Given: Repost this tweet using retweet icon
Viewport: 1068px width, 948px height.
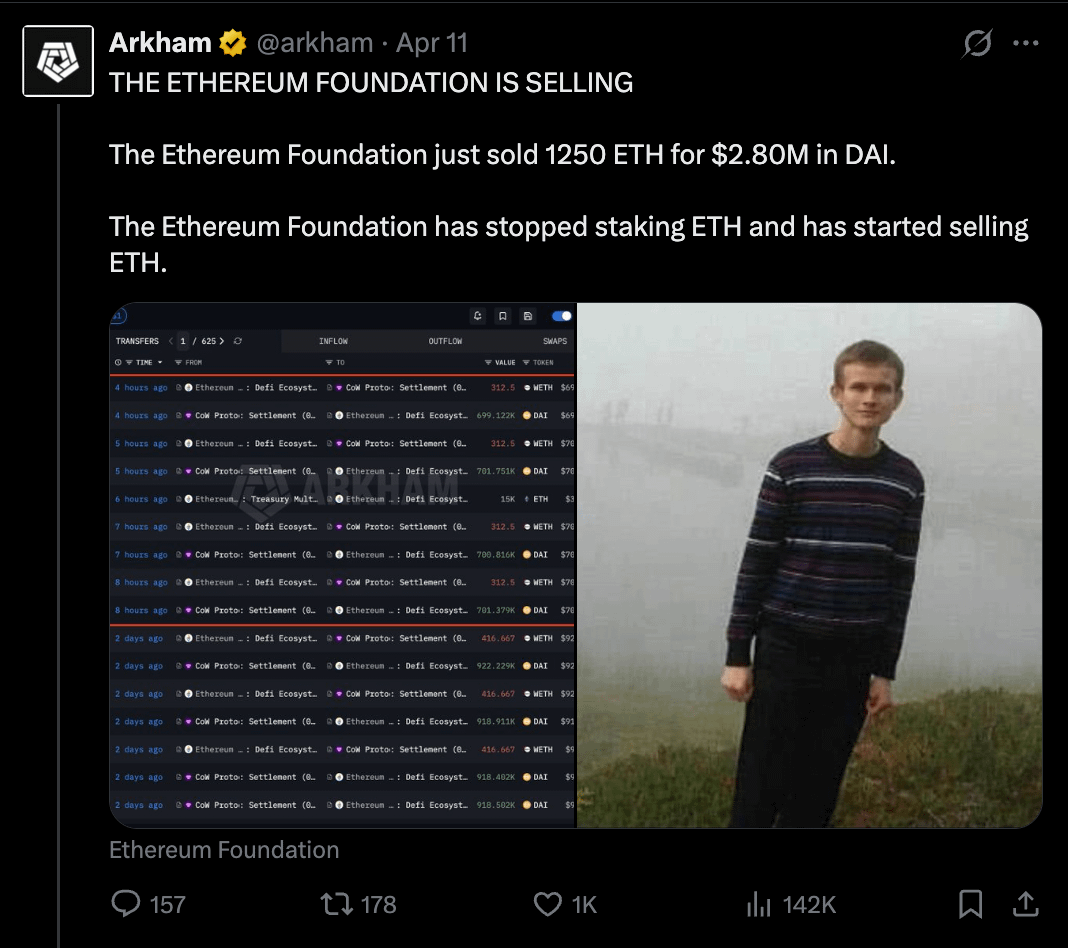Looking at the screenshot, I should tap(336, 904).
